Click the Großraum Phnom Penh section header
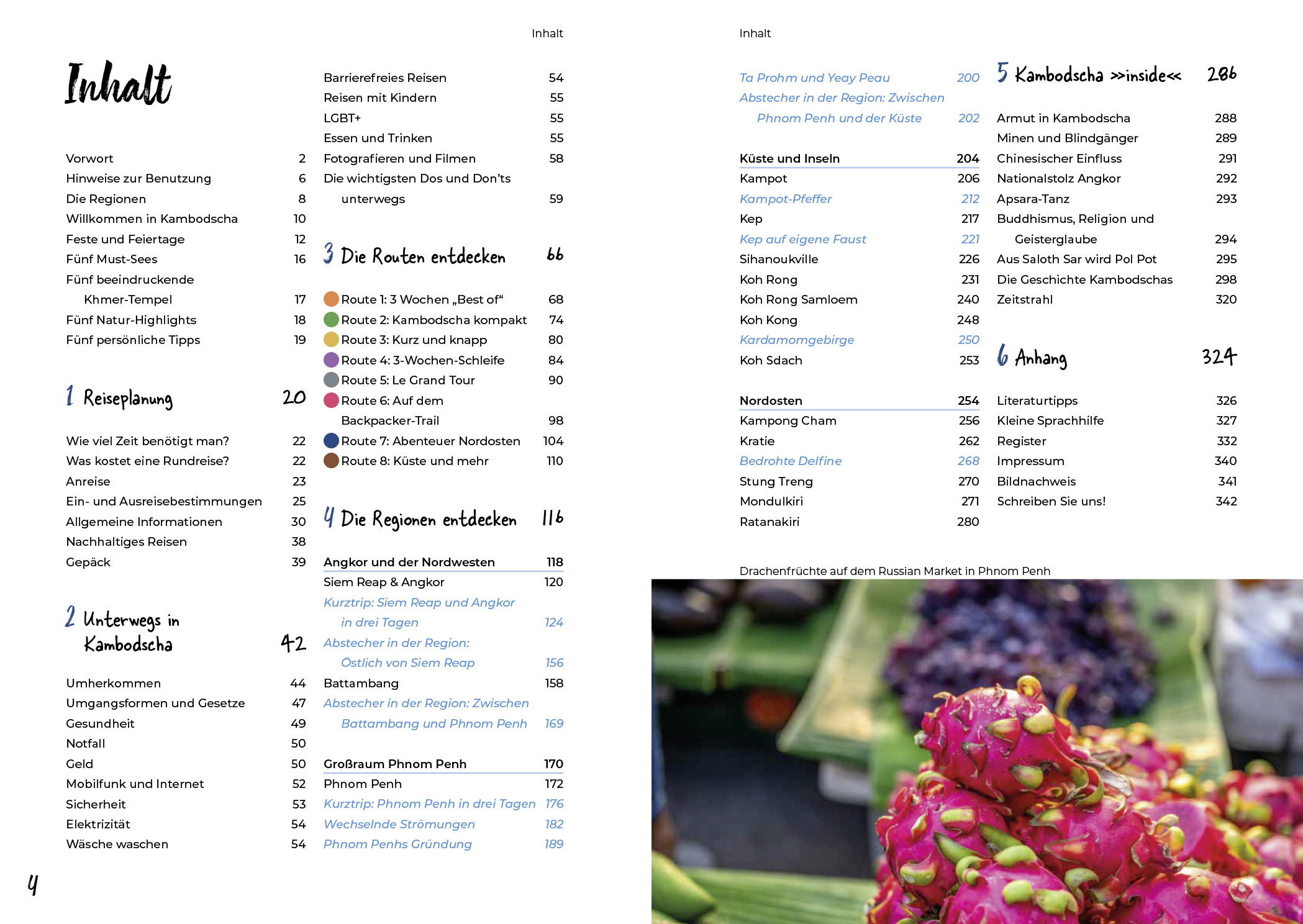This screenshot has width=1303, height=924. 394,764
